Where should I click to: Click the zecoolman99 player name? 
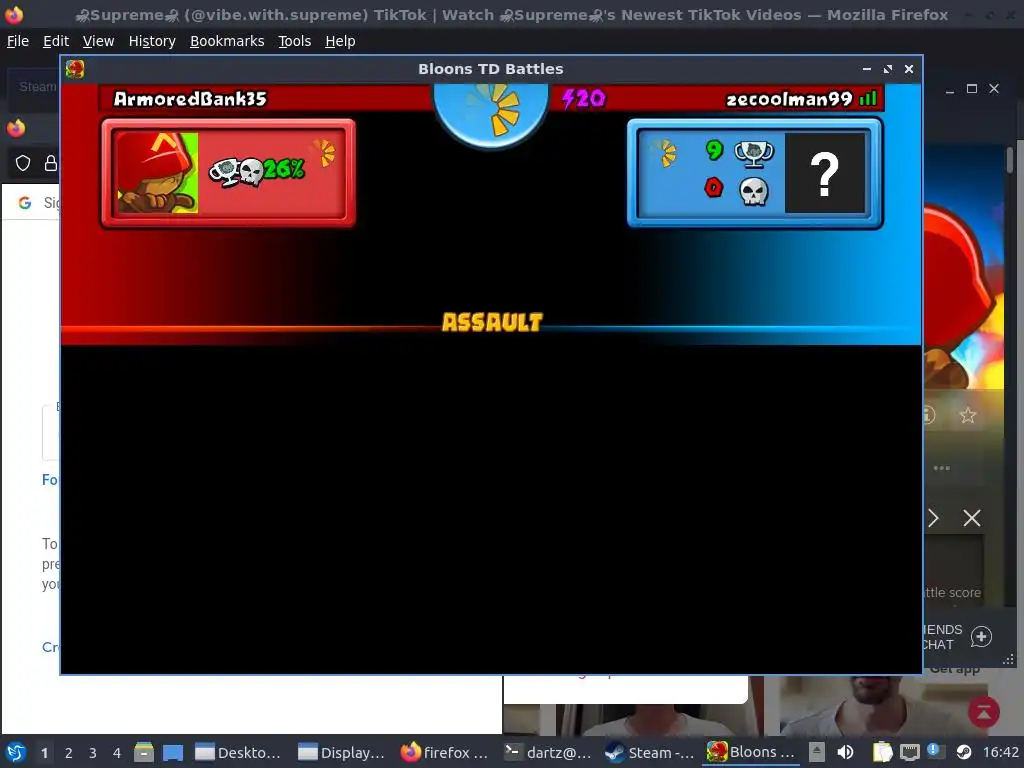pos(789,99)
